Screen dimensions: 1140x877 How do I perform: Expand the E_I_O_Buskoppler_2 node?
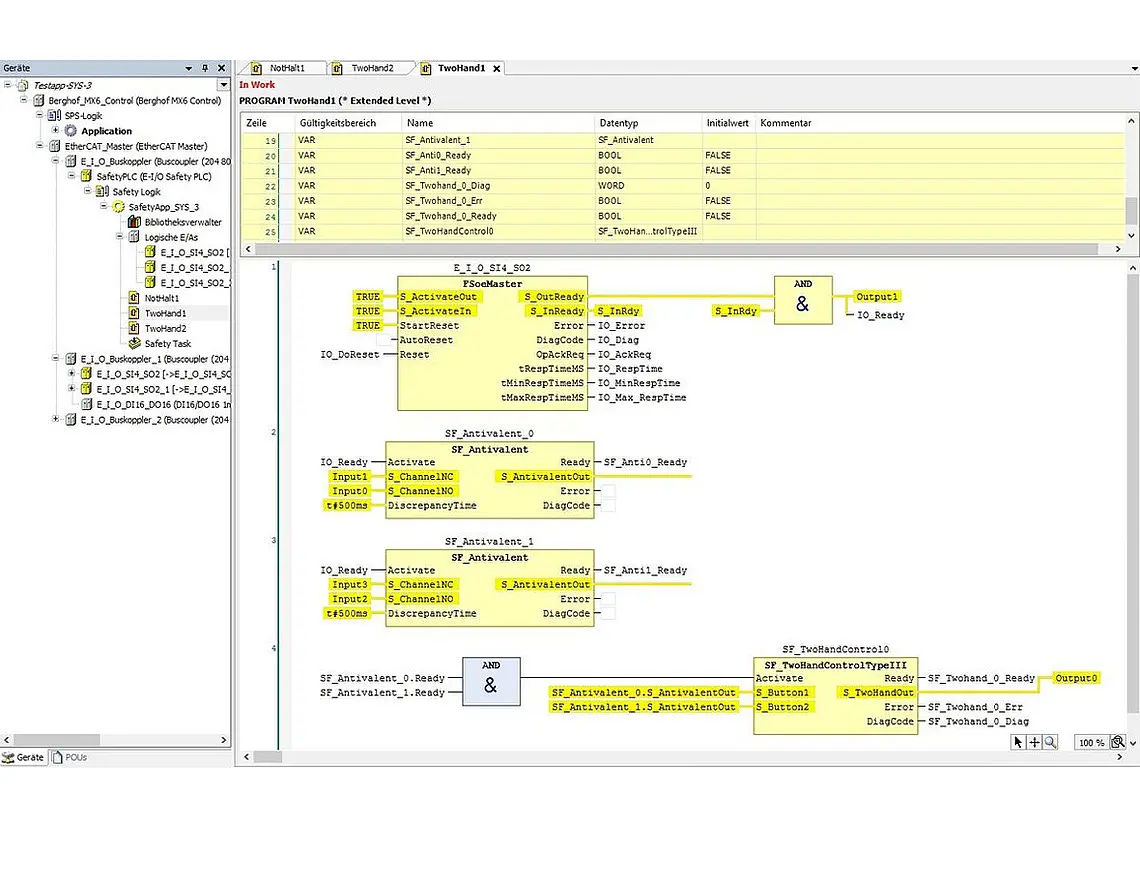coord(55,419)
